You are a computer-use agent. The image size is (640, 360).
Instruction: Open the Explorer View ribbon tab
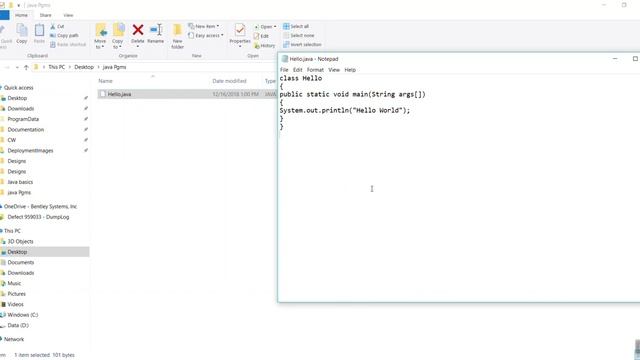click(x=68, y=15)
